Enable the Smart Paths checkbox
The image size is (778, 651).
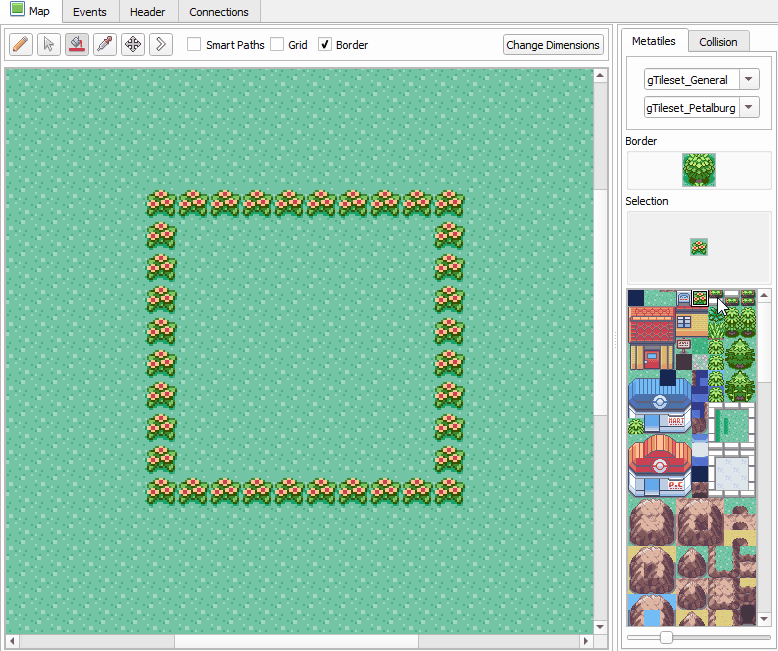(195, 45)
